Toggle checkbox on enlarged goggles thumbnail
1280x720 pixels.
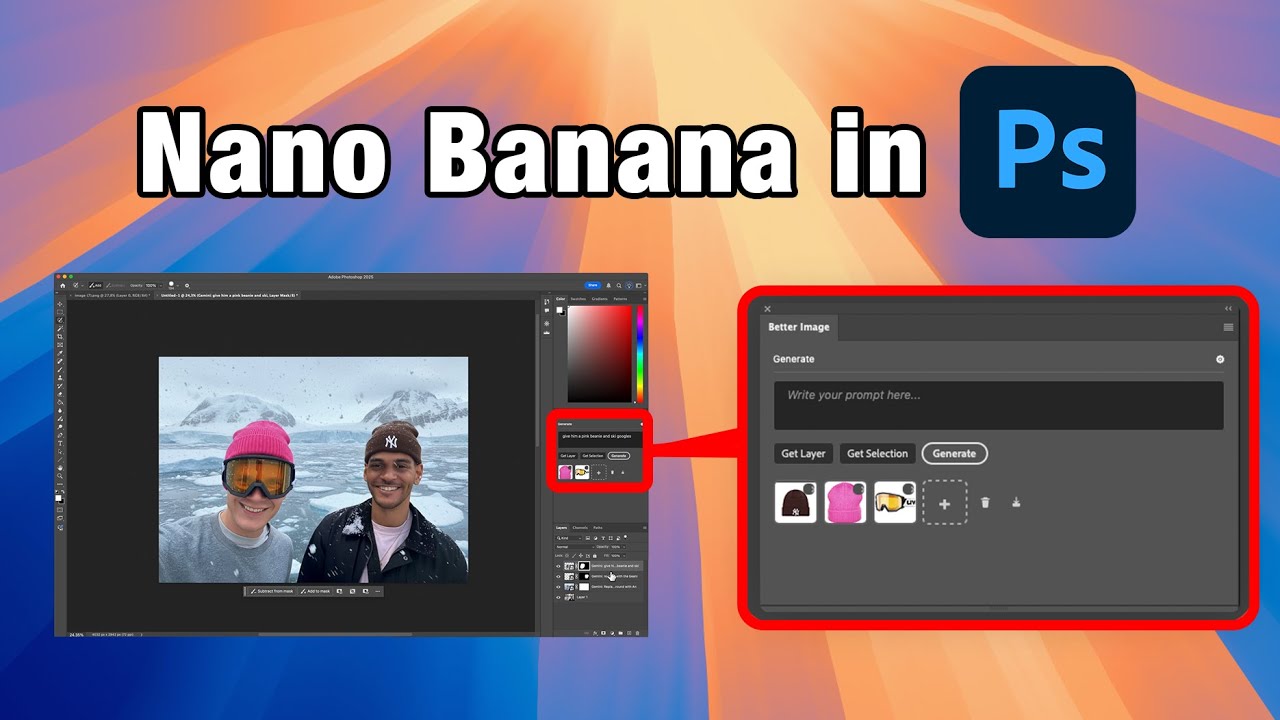(909, 489)
